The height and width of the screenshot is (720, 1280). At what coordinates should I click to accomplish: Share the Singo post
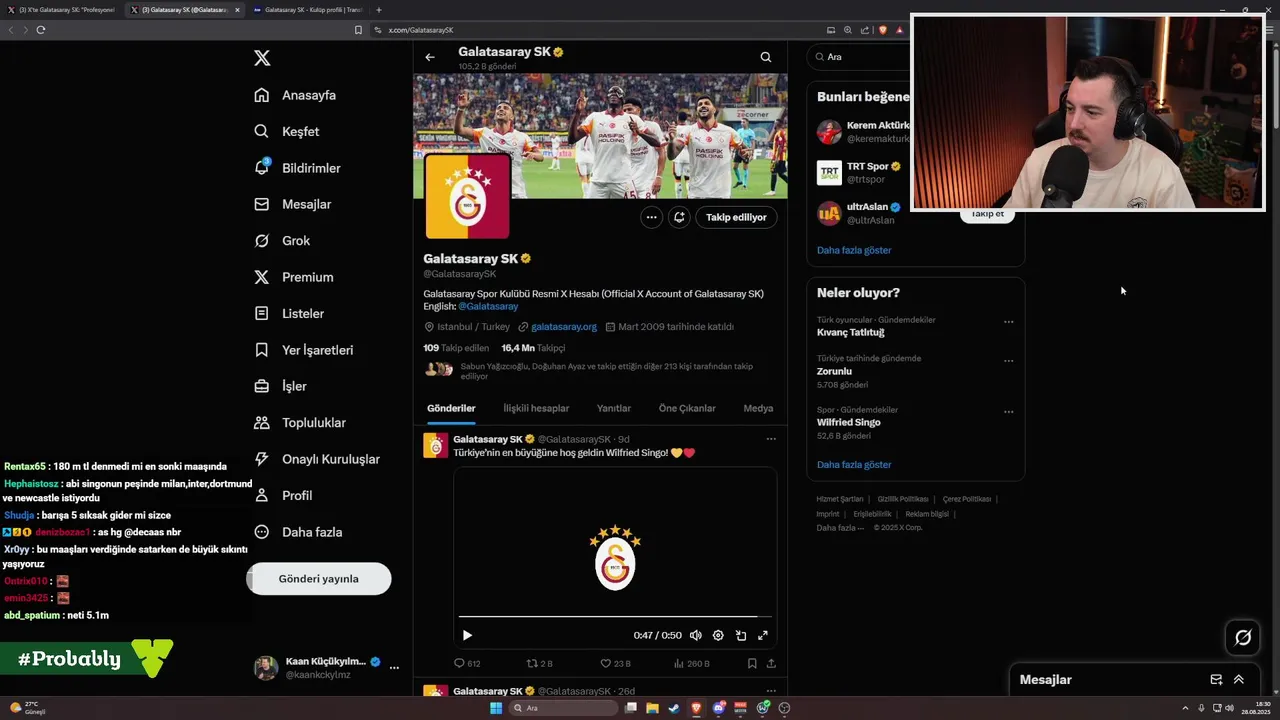(771, 663)
